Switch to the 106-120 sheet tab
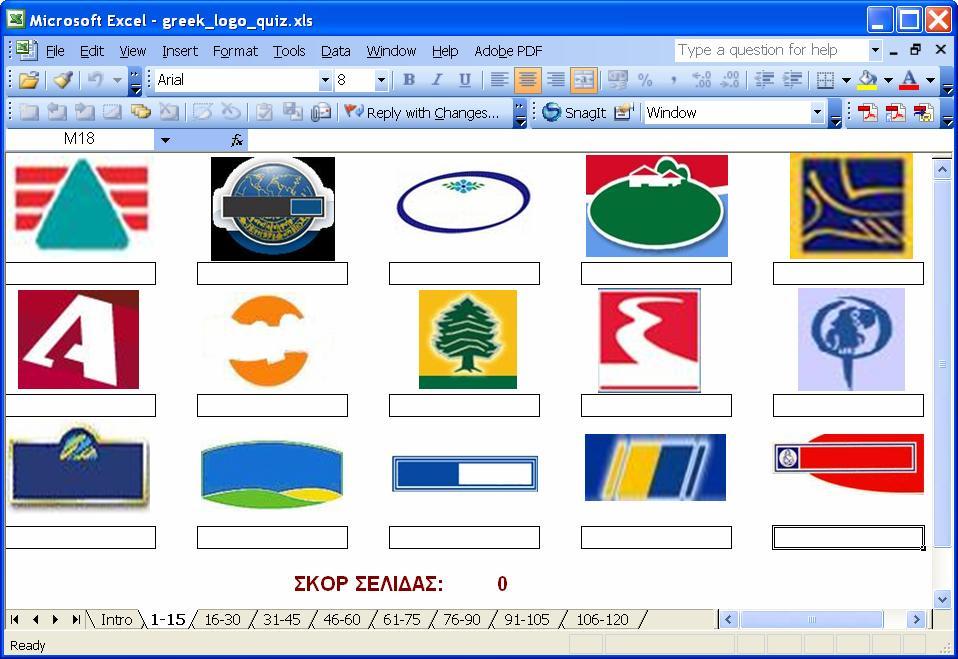The width and height of the screenshot is (958, 659). tap(602, 620)
